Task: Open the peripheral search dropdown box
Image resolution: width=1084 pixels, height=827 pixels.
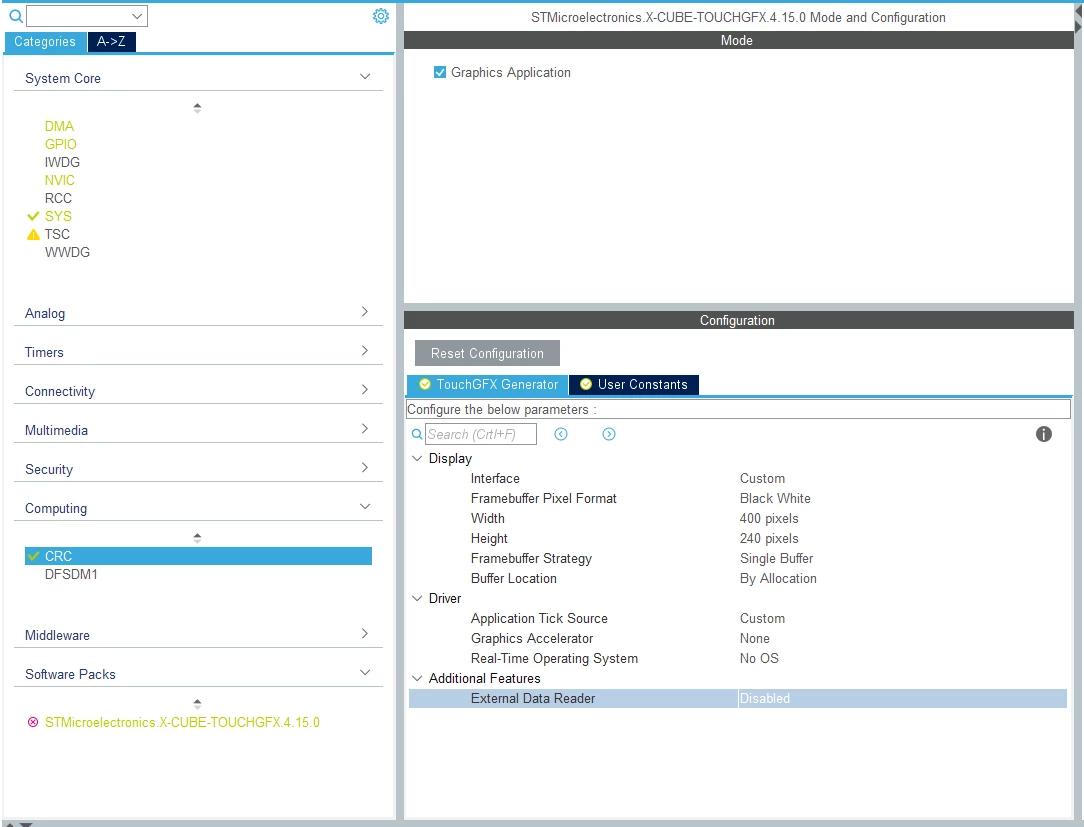Action: (86, 16)
